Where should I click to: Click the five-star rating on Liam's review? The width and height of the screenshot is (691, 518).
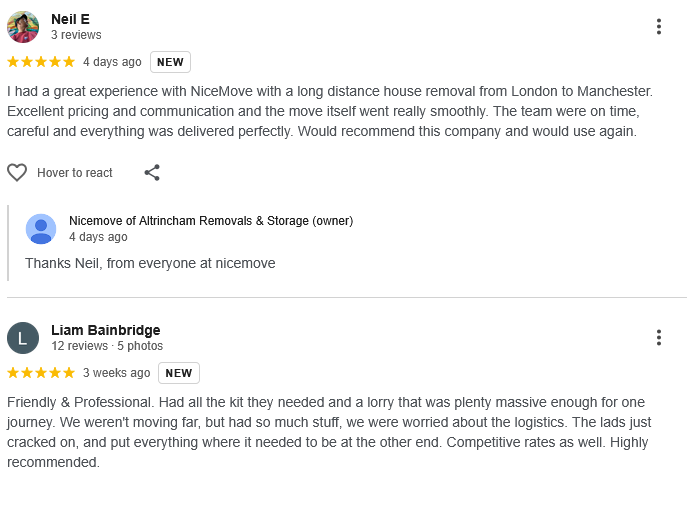coord(41,373)
